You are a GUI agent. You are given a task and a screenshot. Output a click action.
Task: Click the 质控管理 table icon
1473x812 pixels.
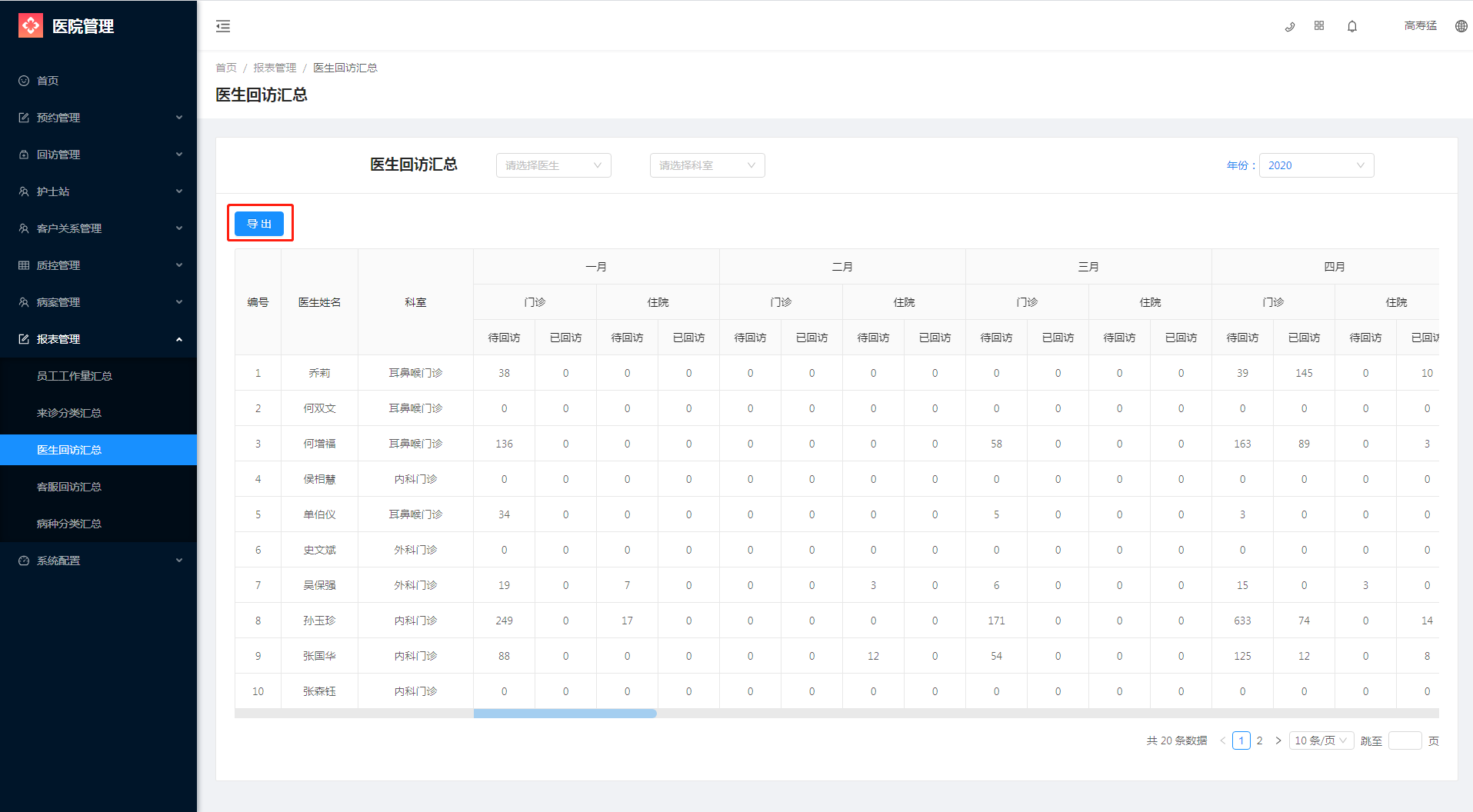[x=24, y=265]
